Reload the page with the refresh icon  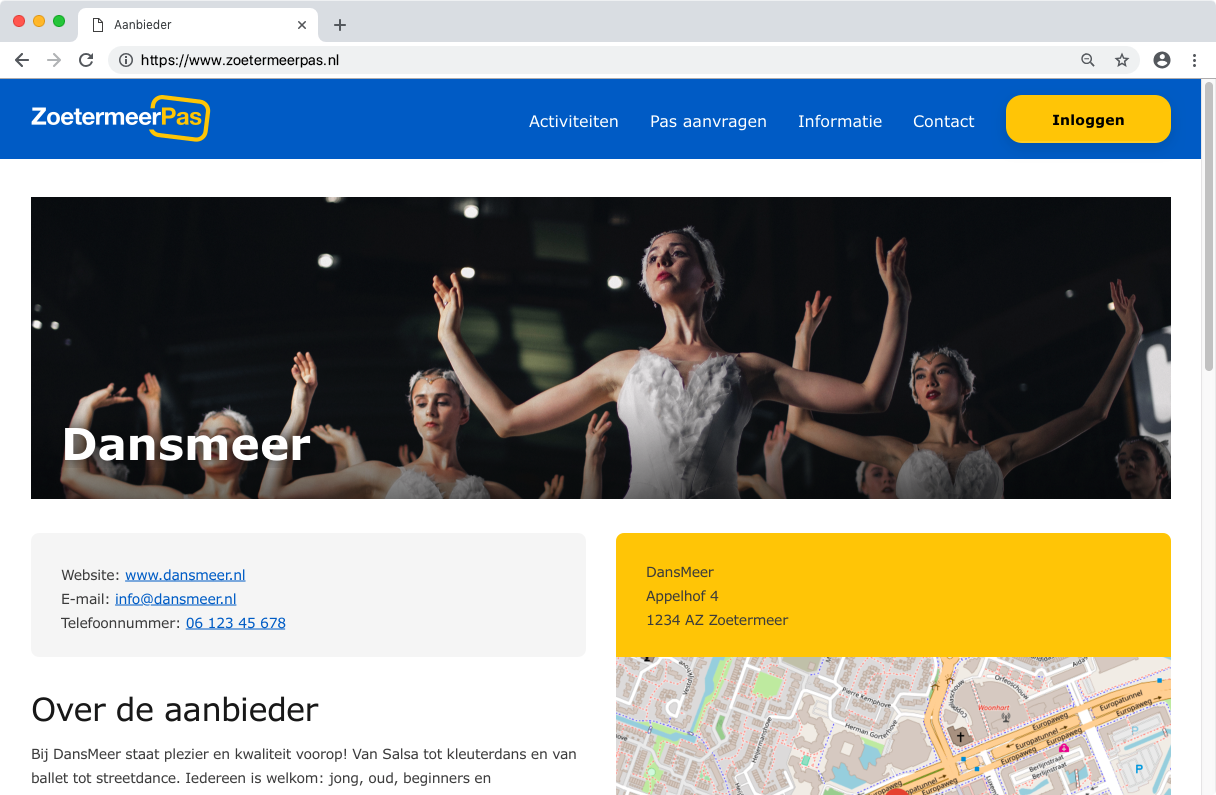pyautogui.click(x=86, y=60)
